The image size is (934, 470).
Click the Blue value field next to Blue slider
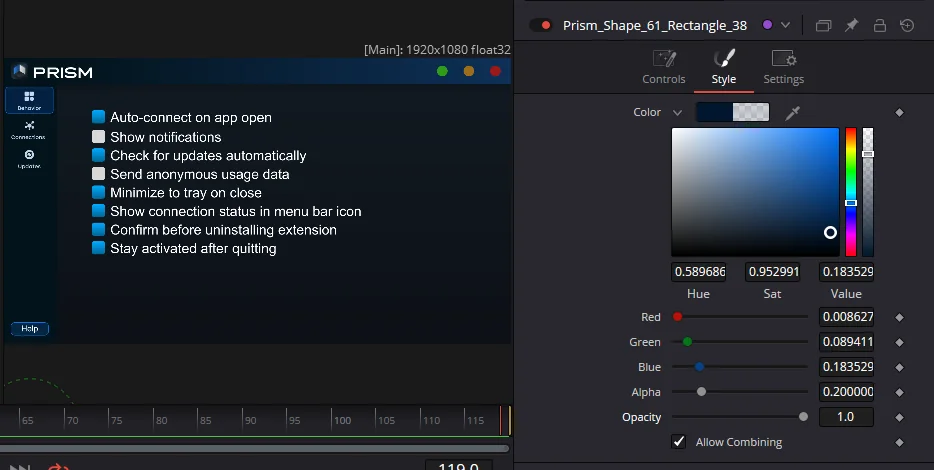(x=846, y=367)
